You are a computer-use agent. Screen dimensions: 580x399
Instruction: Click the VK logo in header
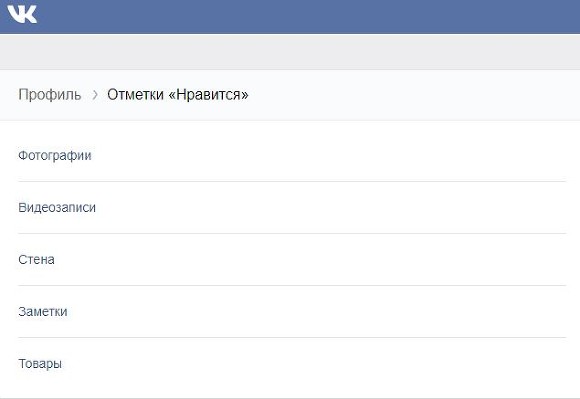coord(22,14)
